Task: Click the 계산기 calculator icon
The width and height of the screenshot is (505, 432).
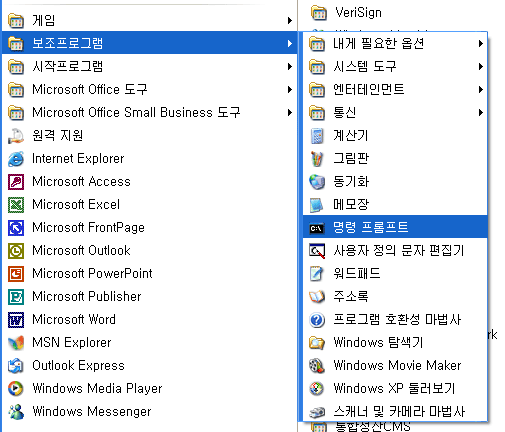Action: click(317, 136)
